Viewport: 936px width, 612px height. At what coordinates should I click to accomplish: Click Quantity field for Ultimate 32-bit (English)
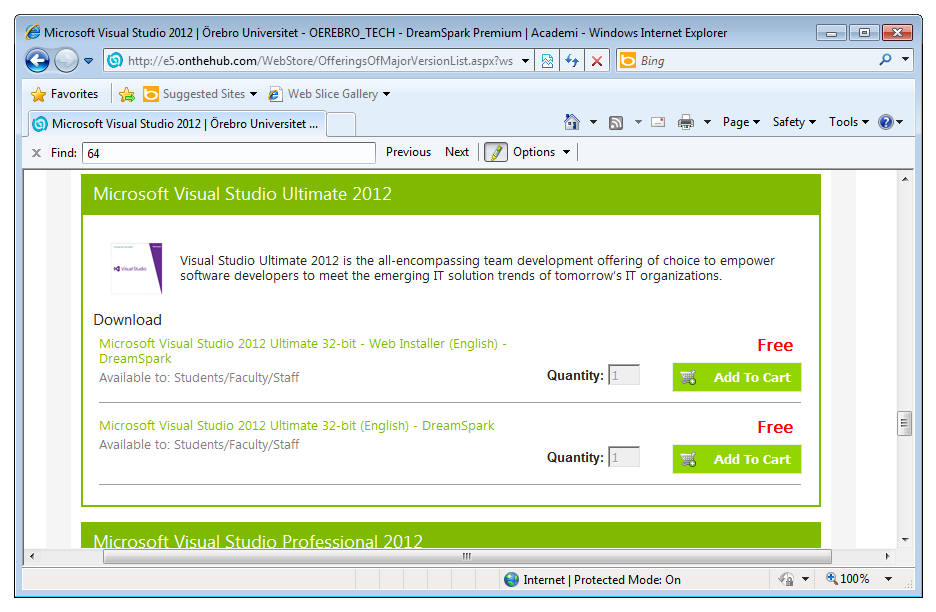[x=624, y=457]
